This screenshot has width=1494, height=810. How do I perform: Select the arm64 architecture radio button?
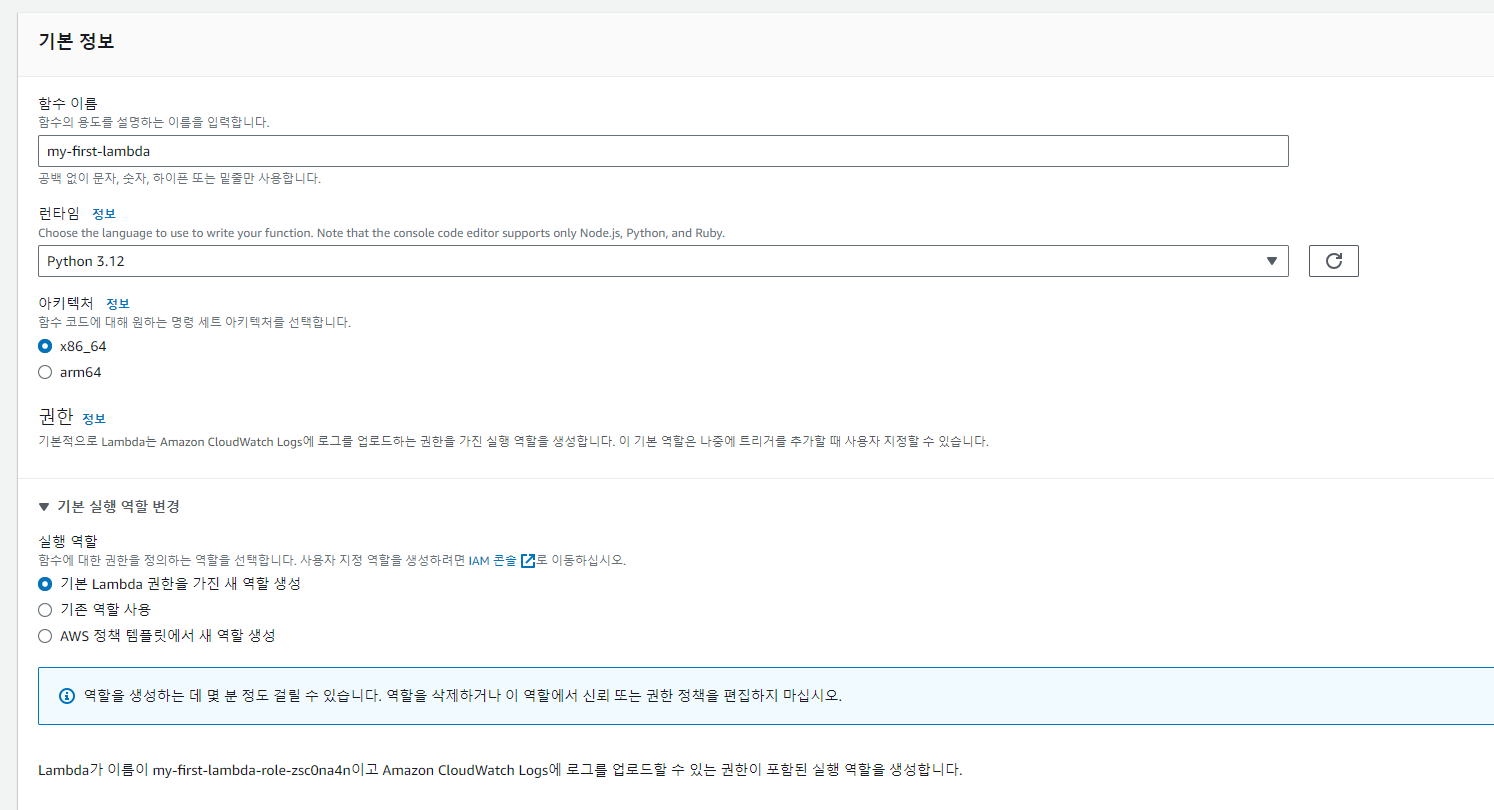pyautogui.click(x=45, y=372)
